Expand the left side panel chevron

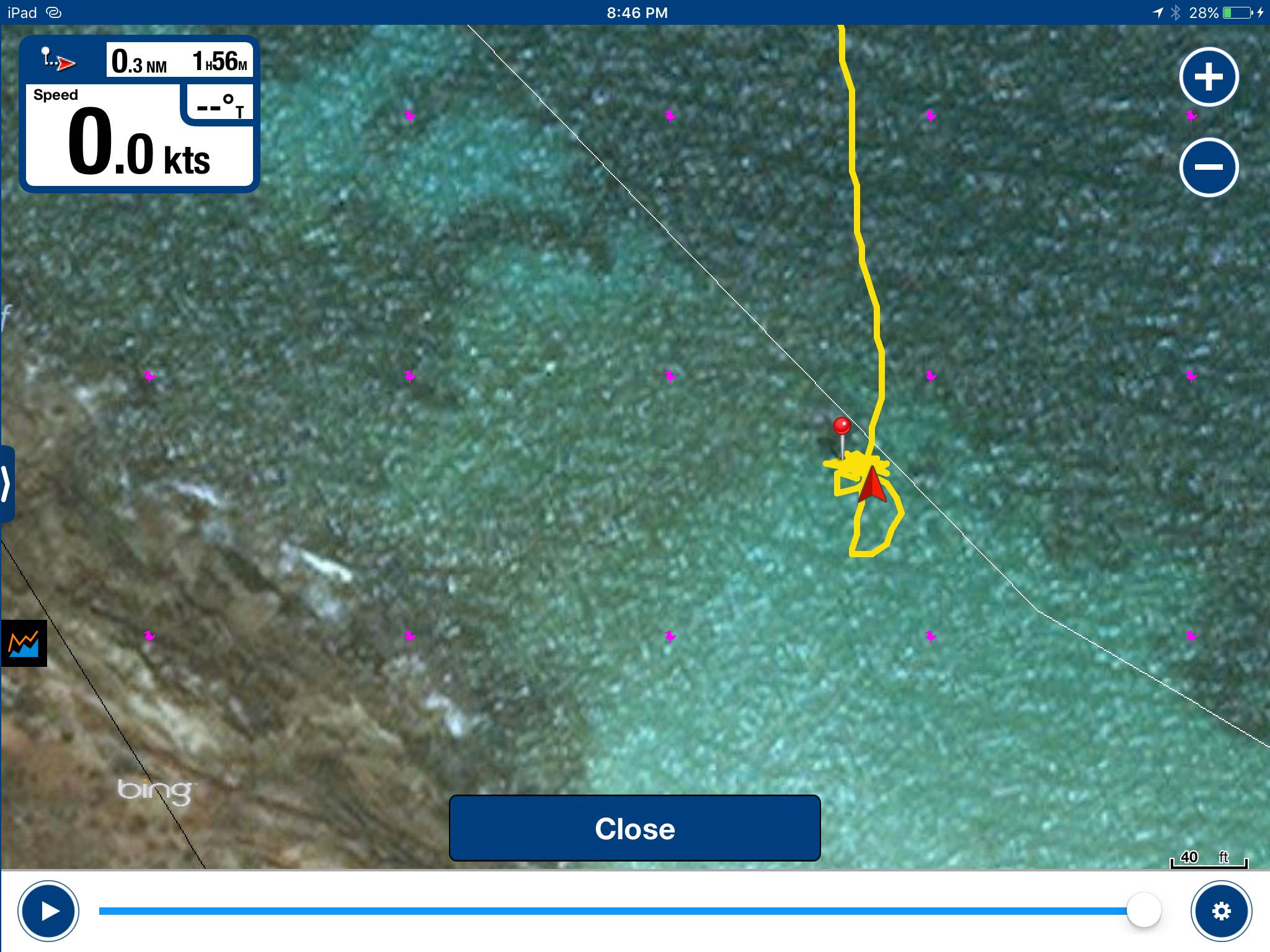[x=6, y=483]
